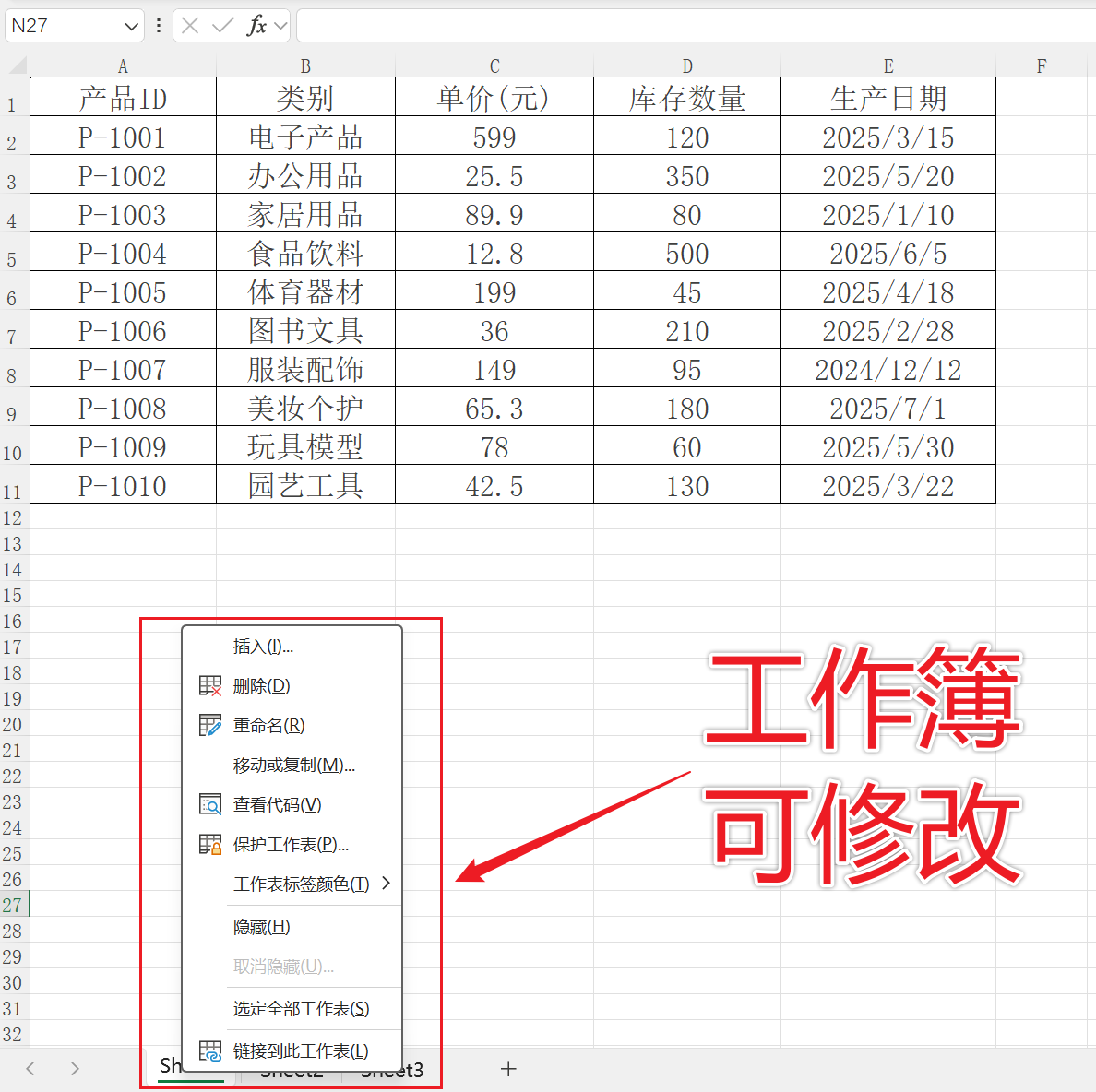Click the left sheet navigation arrow
The image size is (1096, 1092).
(x=30, y=1068)
